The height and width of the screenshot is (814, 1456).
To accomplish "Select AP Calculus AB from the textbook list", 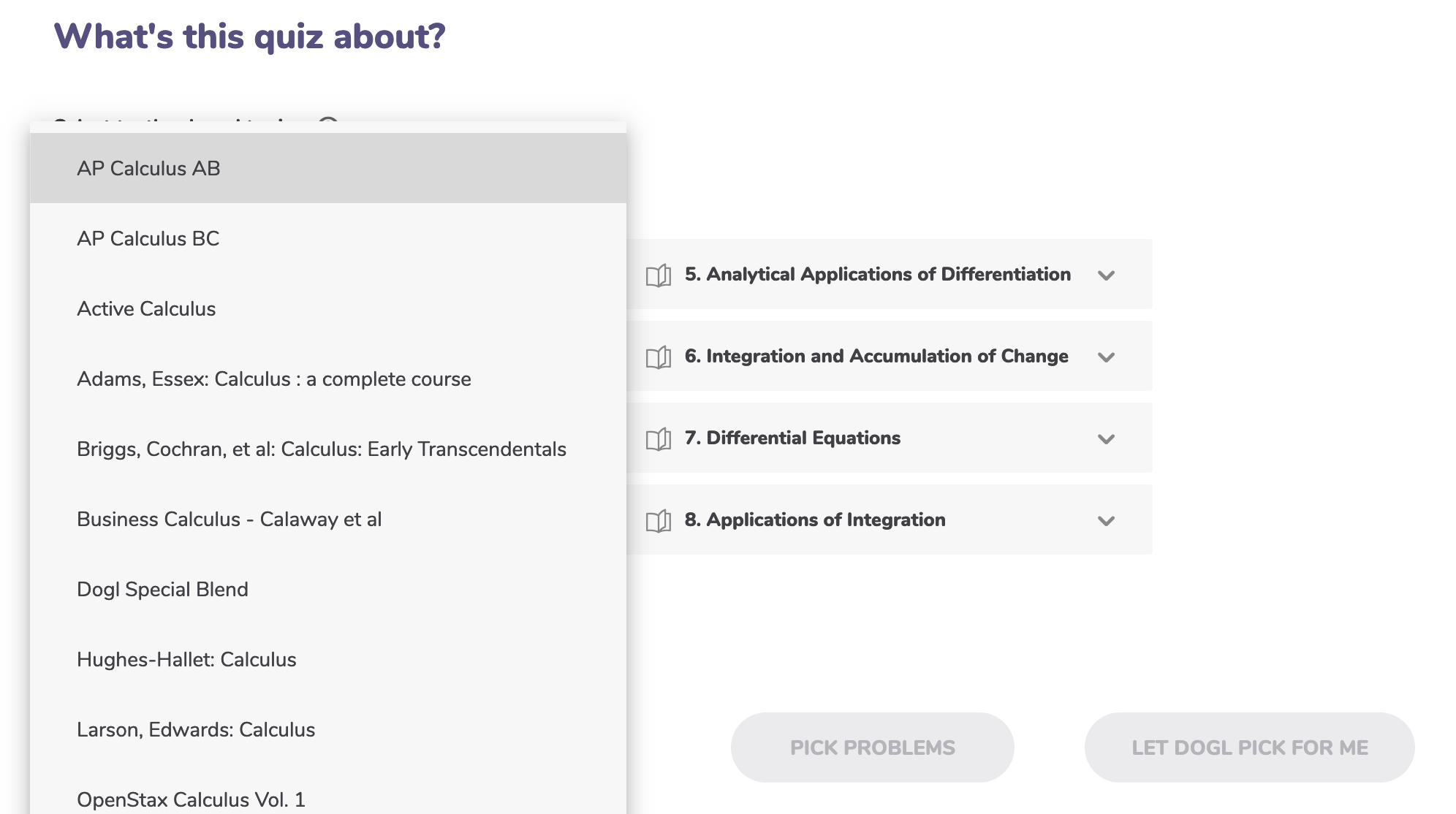I will point(328,168).
